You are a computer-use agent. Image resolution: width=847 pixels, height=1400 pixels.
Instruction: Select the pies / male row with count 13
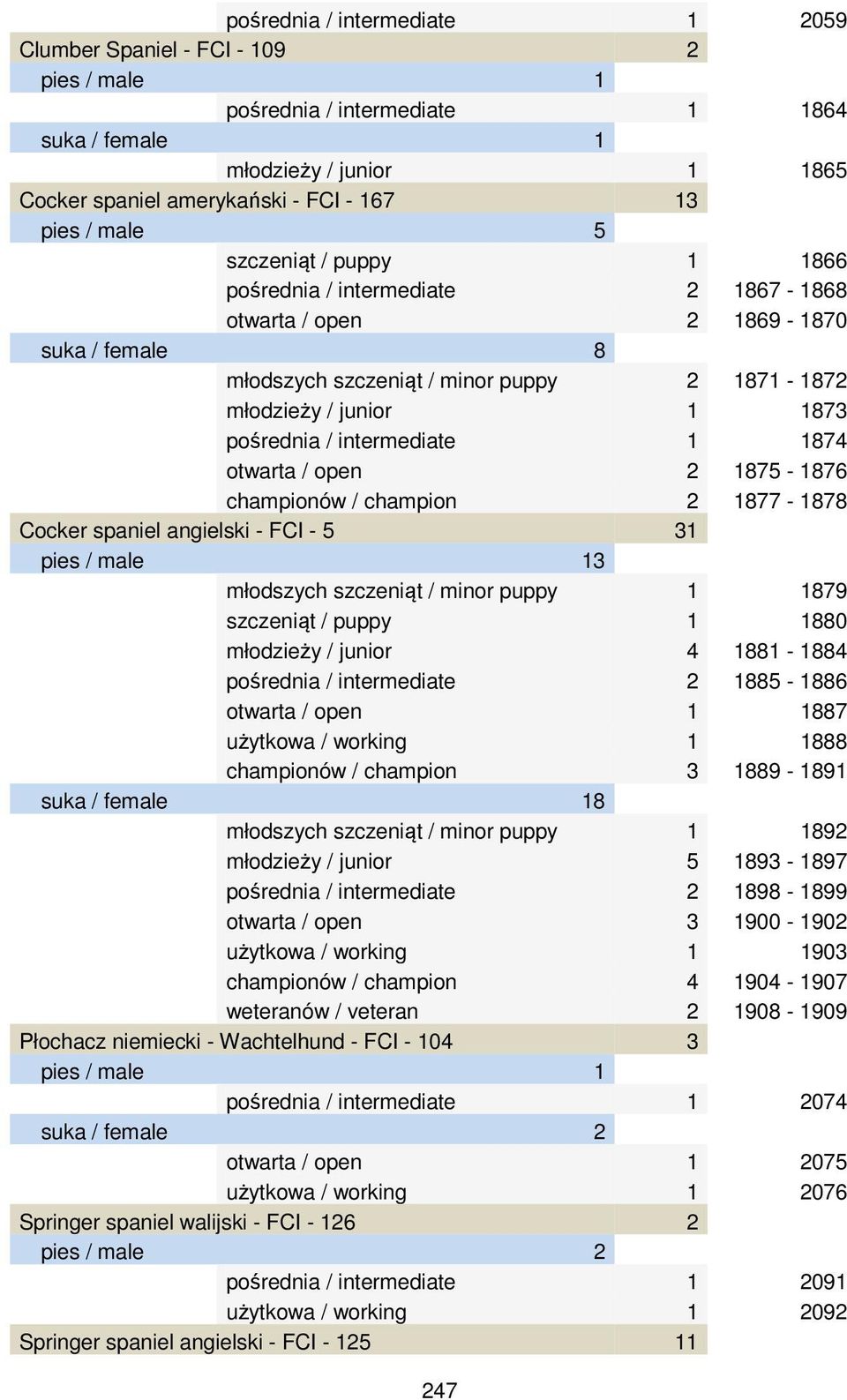tap(311, 560)
